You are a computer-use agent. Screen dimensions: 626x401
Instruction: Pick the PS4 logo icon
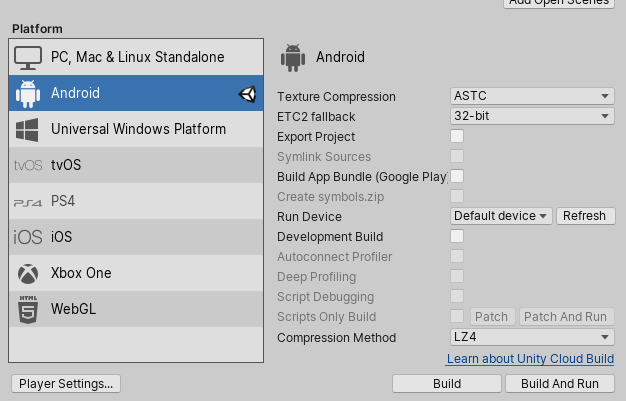click(28, 203)
